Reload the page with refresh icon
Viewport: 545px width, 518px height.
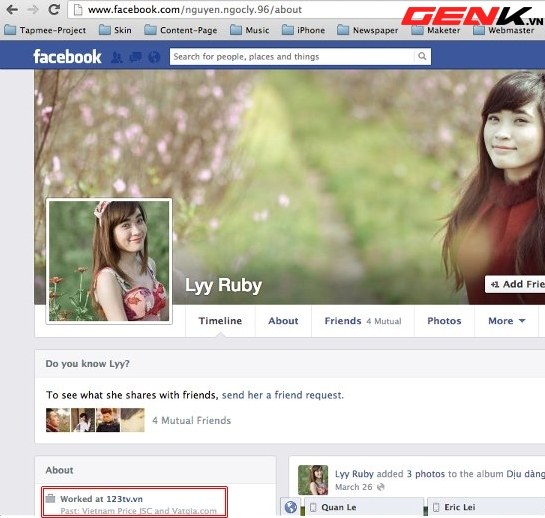[54, 9]
